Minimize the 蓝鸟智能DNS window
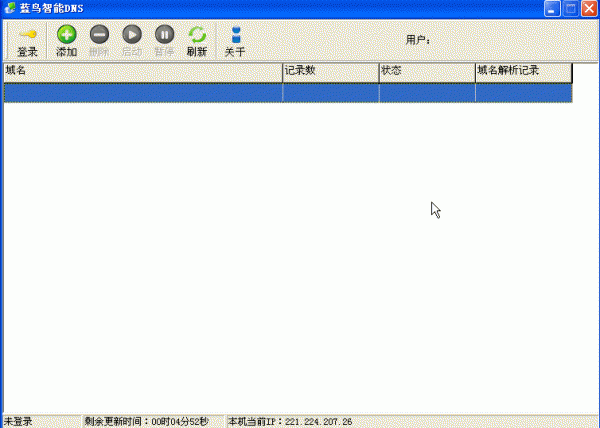This screenshot has width=600, height=428. 552,8
